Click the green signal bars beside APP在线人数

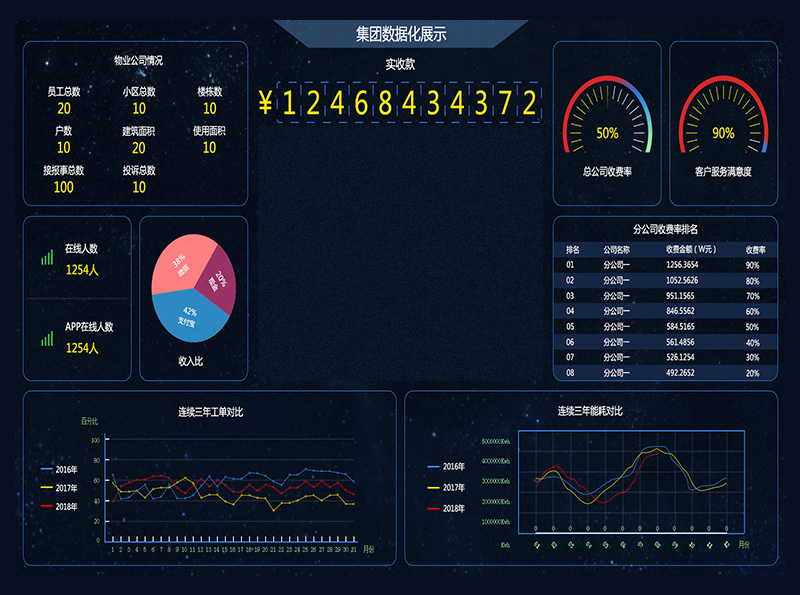(x=47, y=337)
